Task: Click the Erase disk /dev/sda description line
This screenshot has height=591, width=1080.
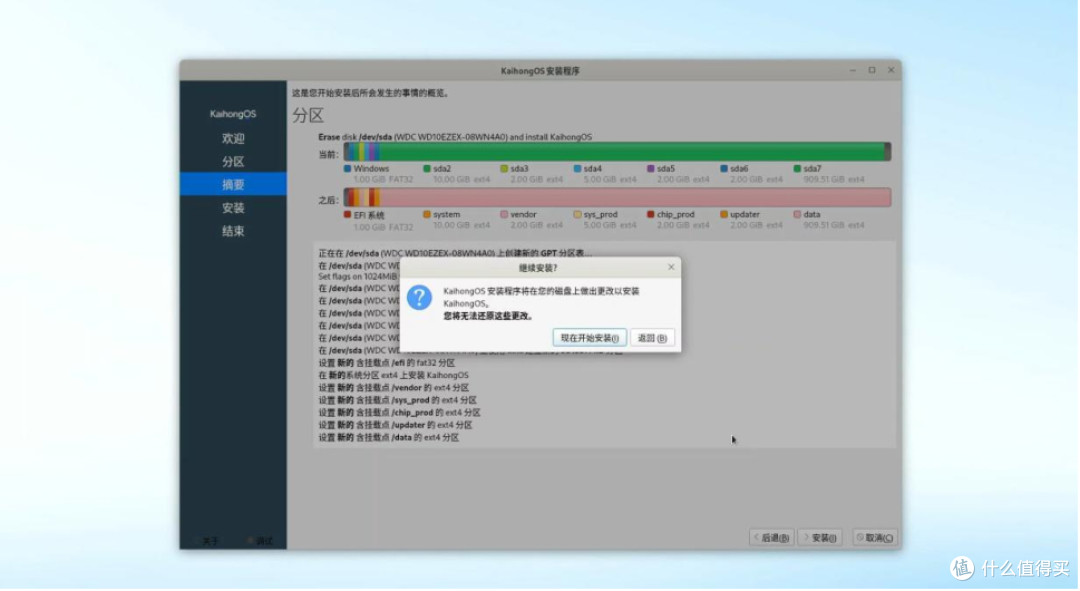Action: click(455, 137)
